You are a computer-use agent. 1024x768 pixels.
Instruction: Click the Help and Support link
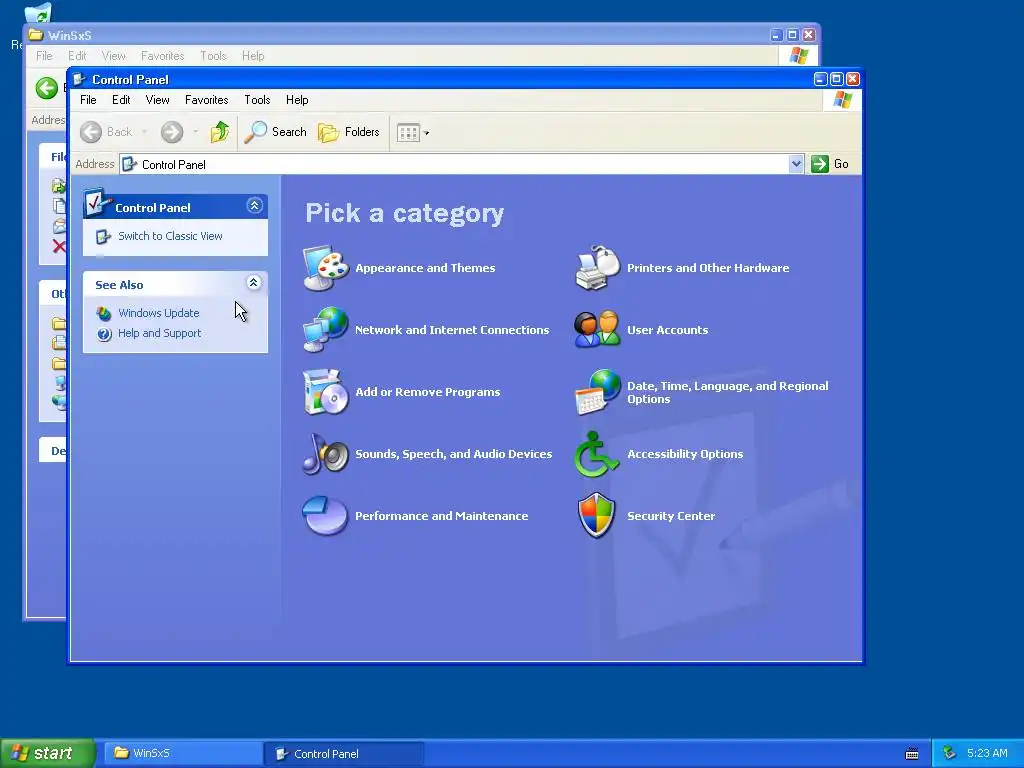tap(159, 334)
